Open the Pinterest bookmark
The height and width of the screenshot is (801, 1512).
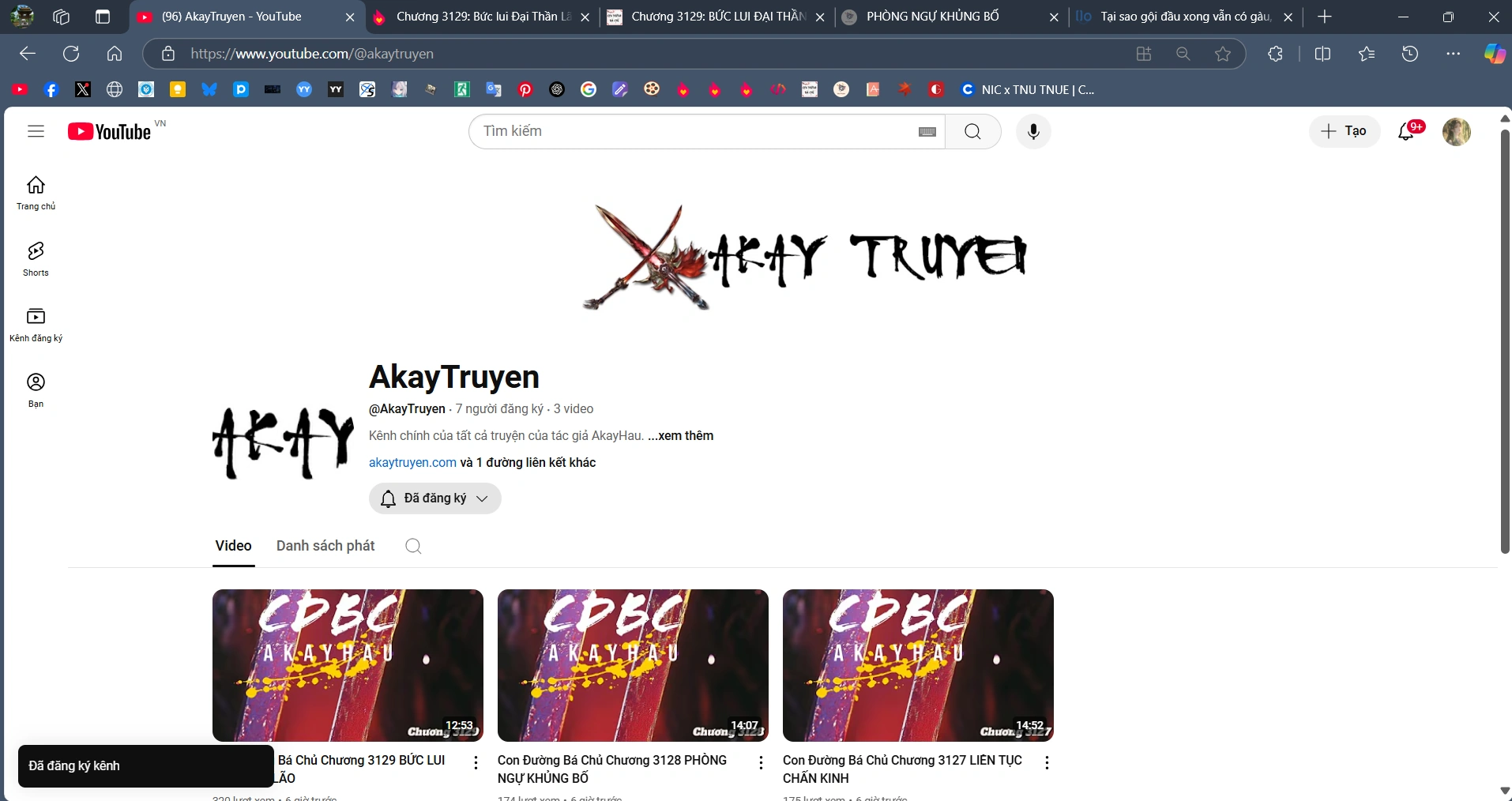(x=525, y=89)
